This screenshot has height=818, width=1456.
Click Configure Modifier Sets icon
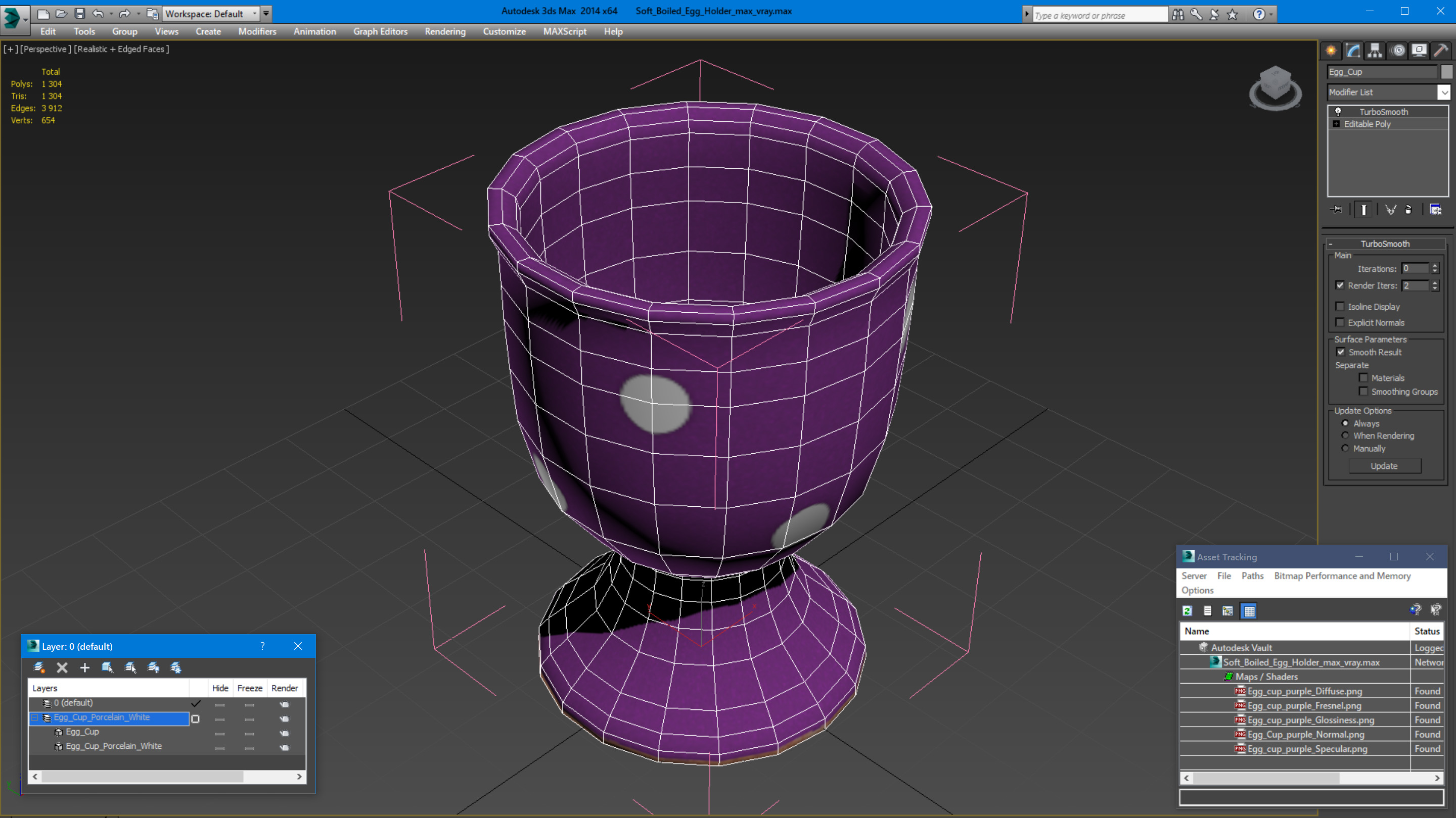pyautogui.click(x=1435, y=210)
